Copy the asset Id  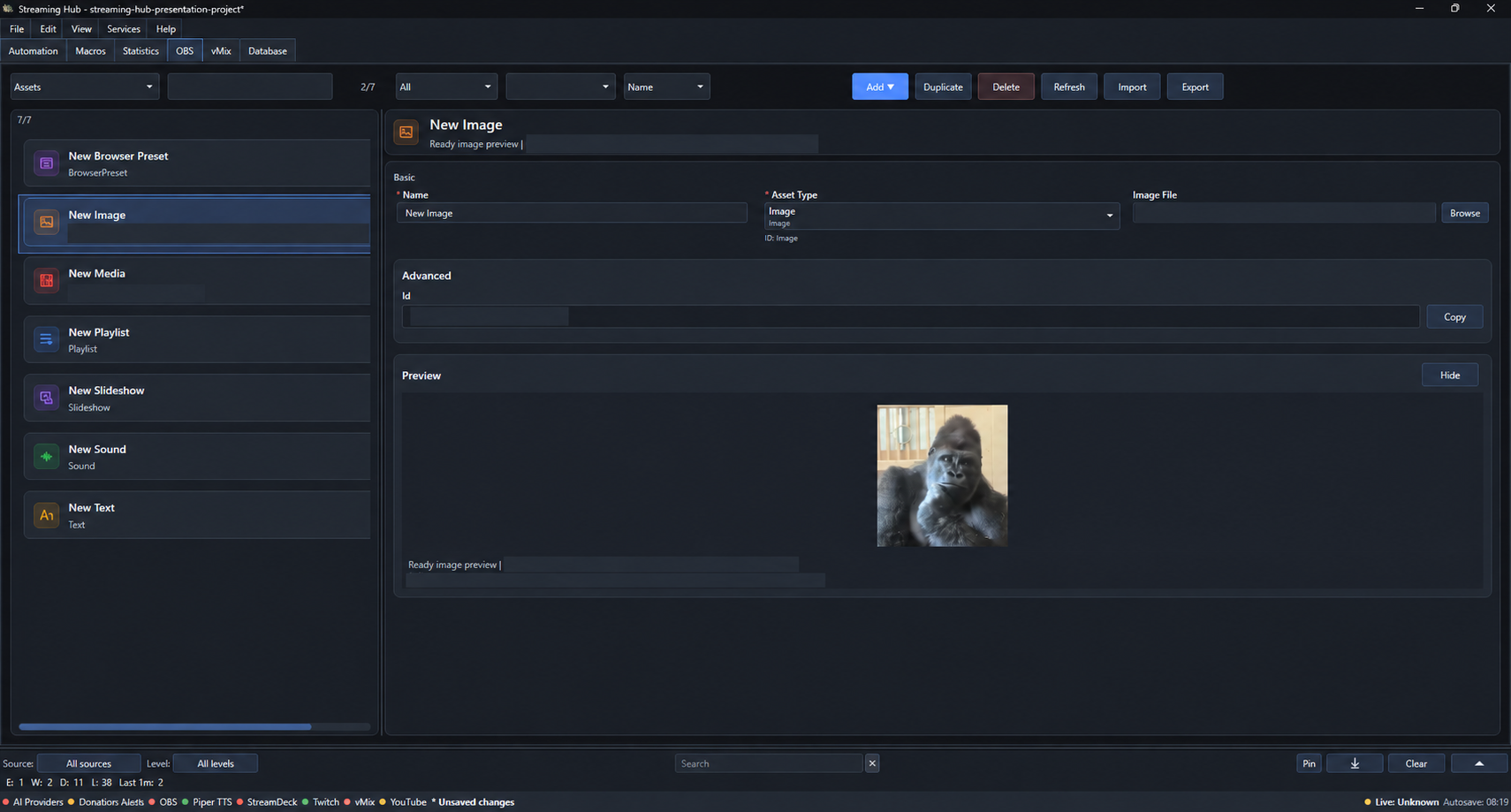[x=1454, y=316]
